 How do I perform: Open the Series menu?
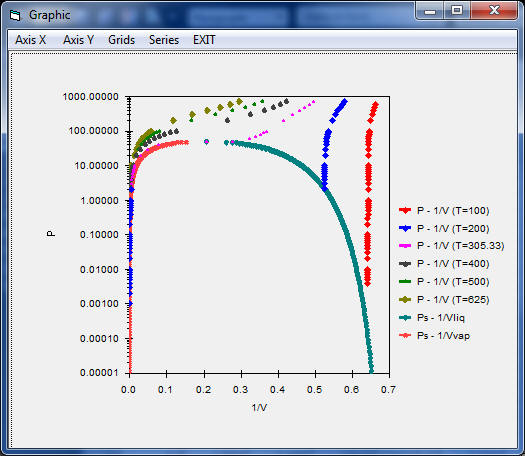click(x=164, y=40)
